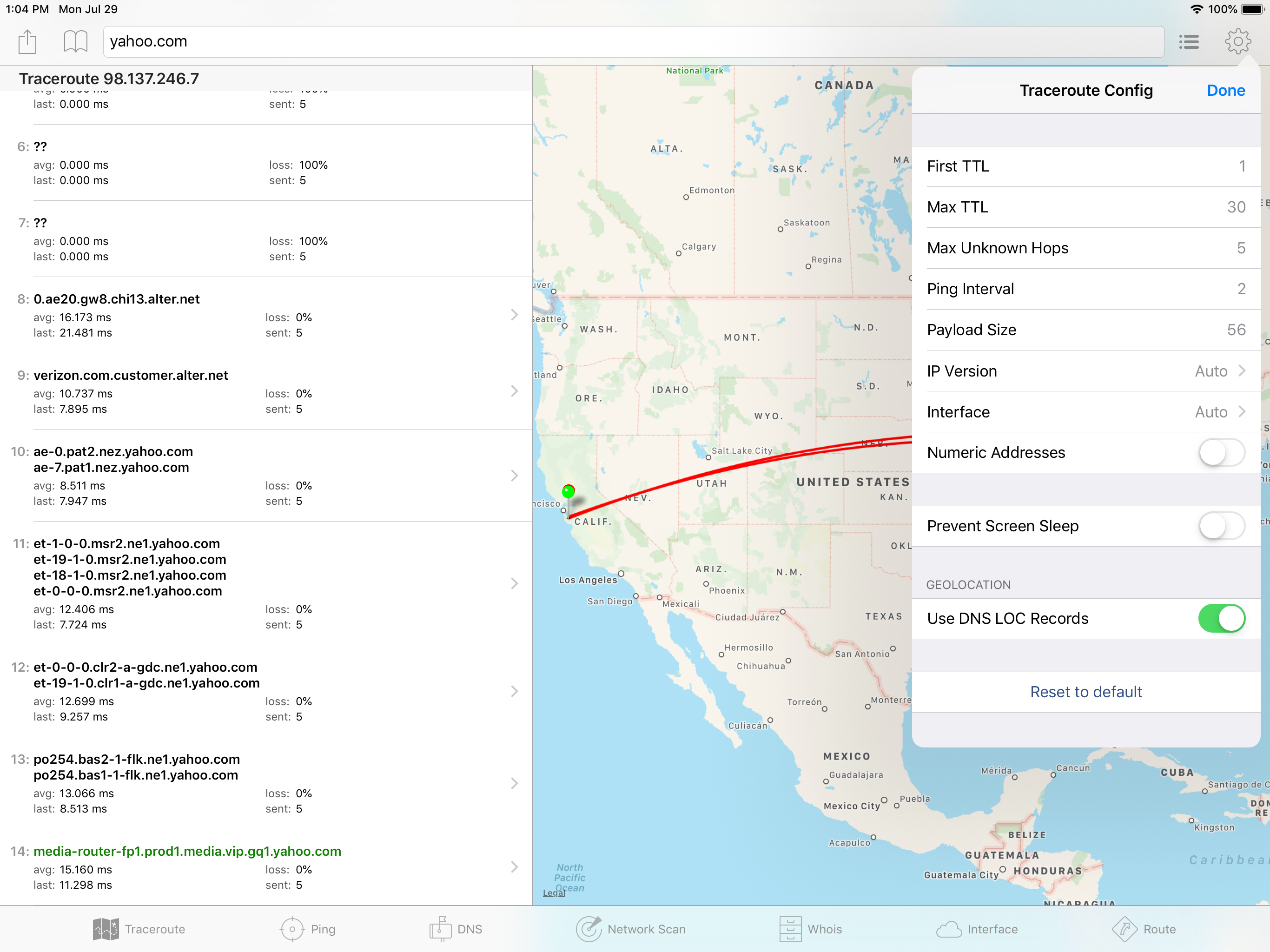1270x952 pixels.
Task: Open Interface selection chevron
Action: [x=1242, y=412]
